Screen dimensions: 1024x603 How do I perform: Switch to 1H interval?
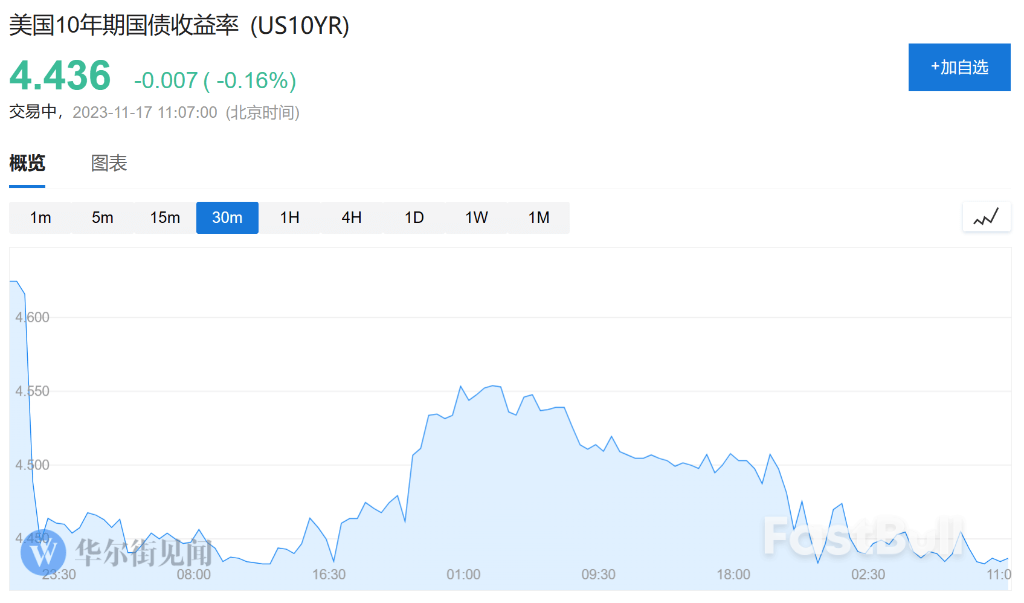click(x=289, y=218)
